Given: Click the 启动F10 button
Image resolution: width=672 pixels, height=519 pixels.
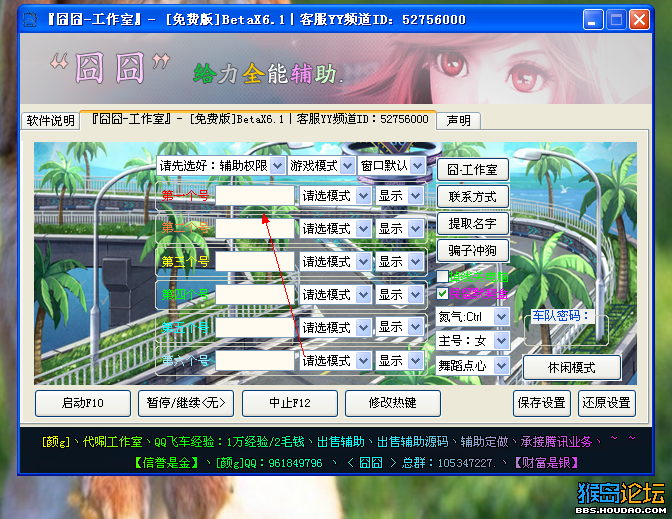Looking at the screenshot, I should click(83, 403).
